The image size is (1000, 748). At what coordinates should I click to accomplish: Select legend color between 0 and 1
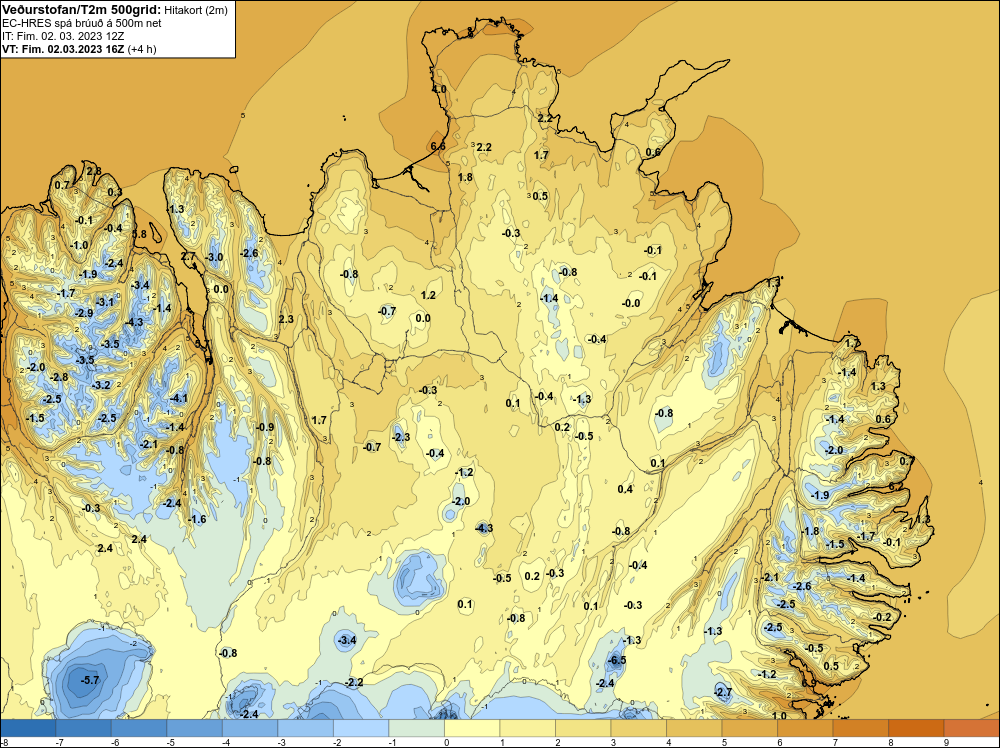[472, 728]
